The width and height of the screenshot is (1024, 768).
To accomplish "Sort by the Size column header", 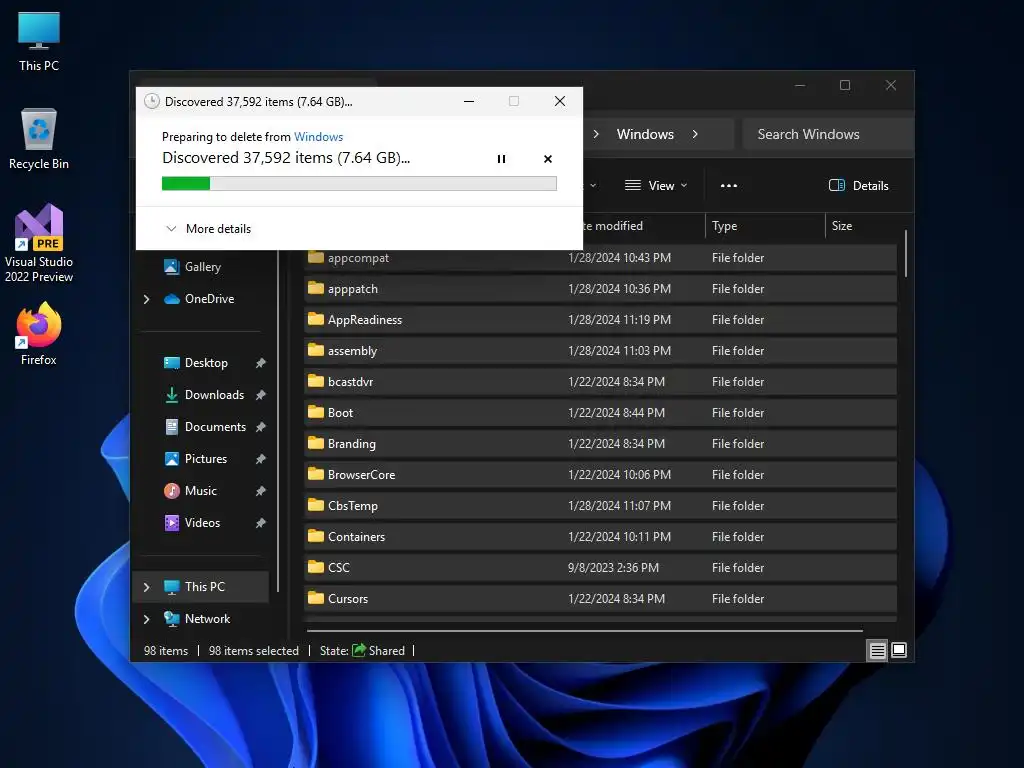I will [x=842, y=225].
